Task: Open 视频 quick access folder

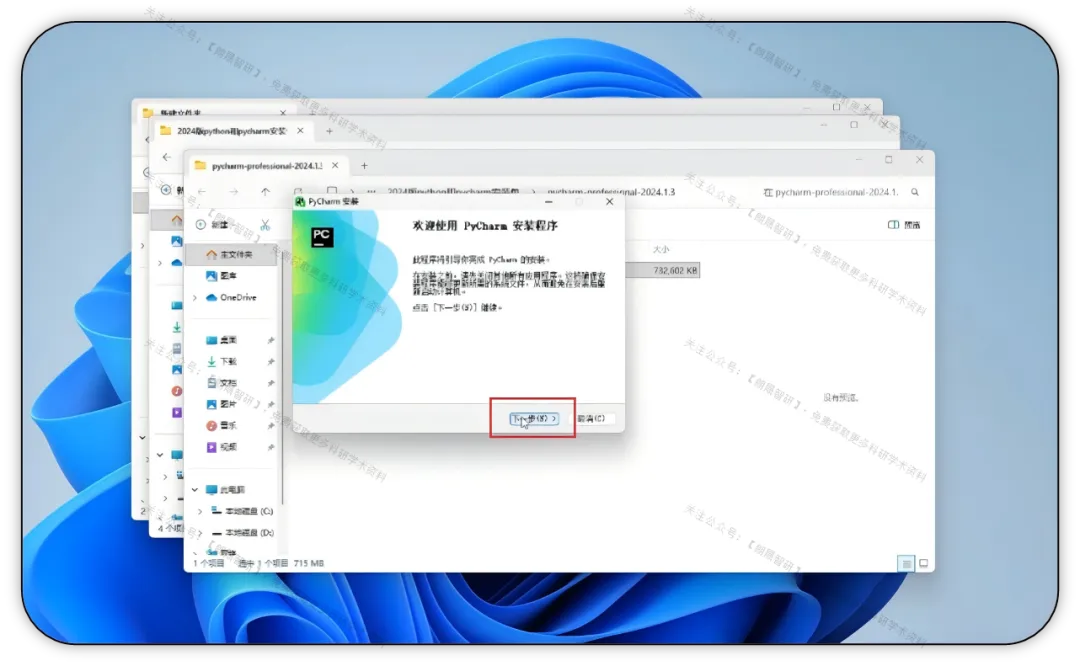Action: [222, 447]
